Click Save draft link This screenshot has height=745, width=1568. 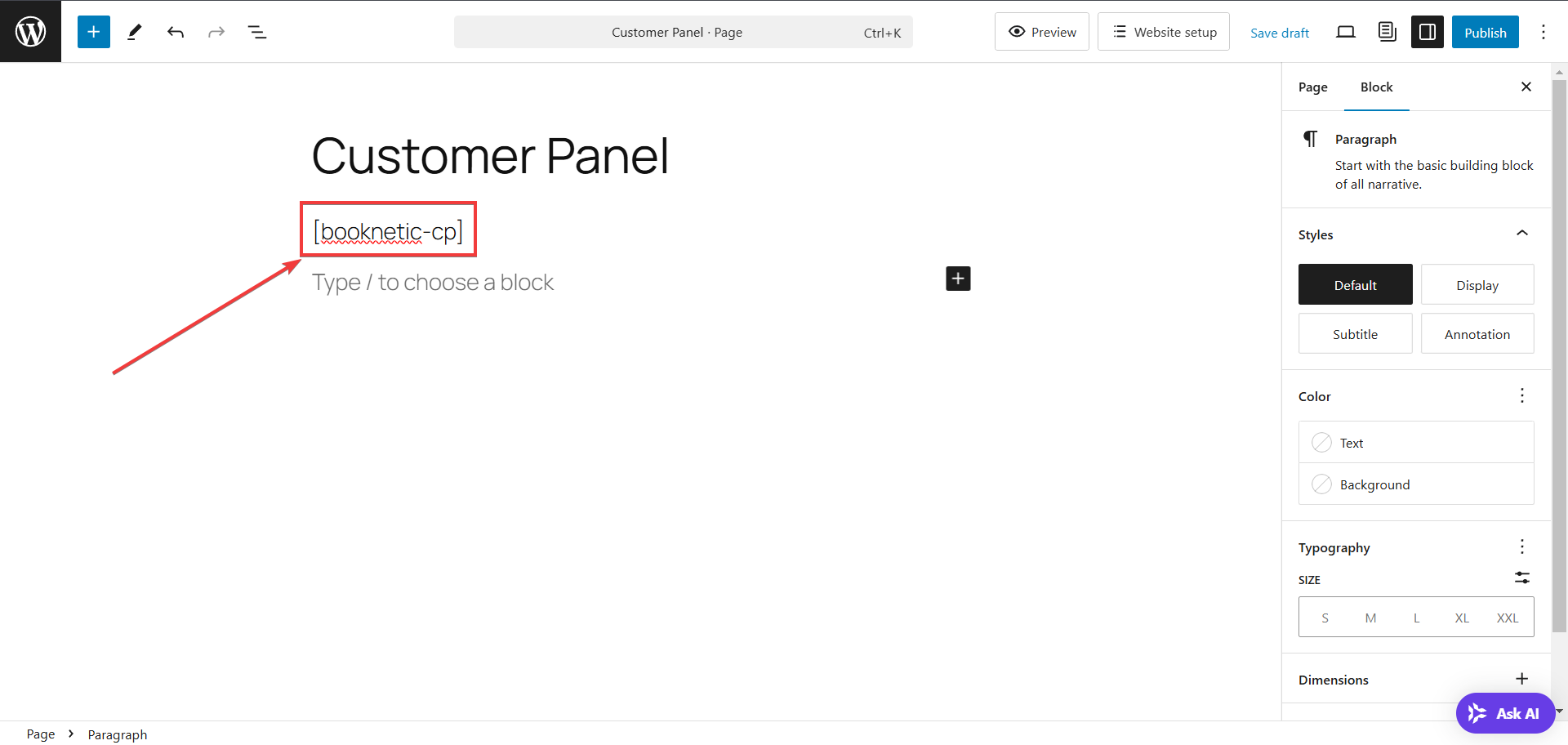coord(1280,33)
